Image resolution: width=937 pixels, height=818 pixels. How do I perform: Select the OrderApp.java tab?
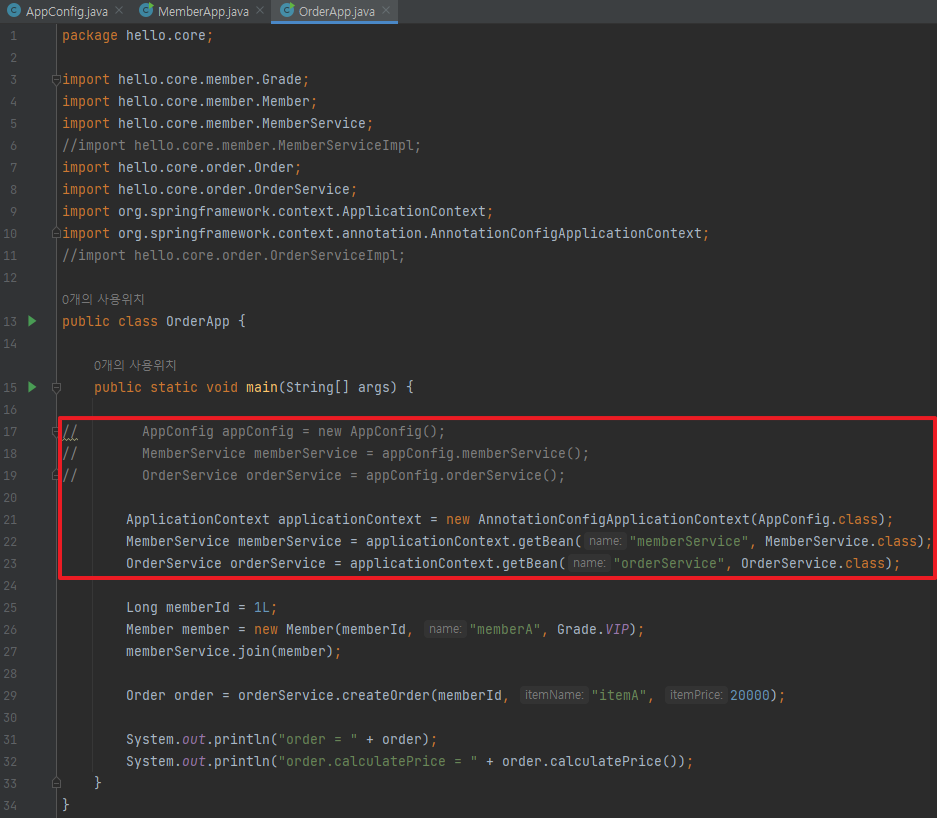pyautogui.click(x=336, y=11)
